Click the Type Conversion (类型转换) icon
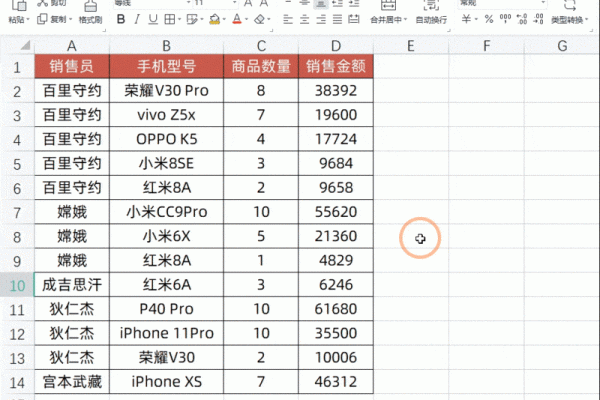Screen dimensions: 600x400 (x=569, y=5)
